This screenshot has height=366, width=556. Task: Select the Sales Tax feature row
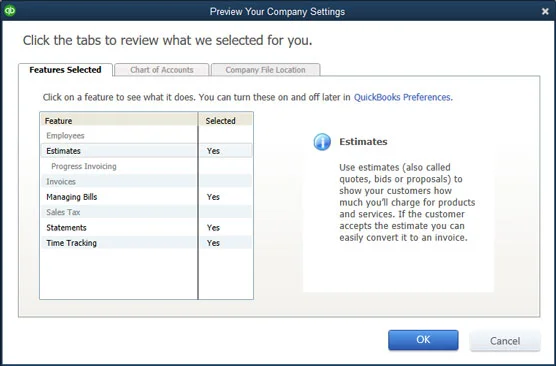146,212
